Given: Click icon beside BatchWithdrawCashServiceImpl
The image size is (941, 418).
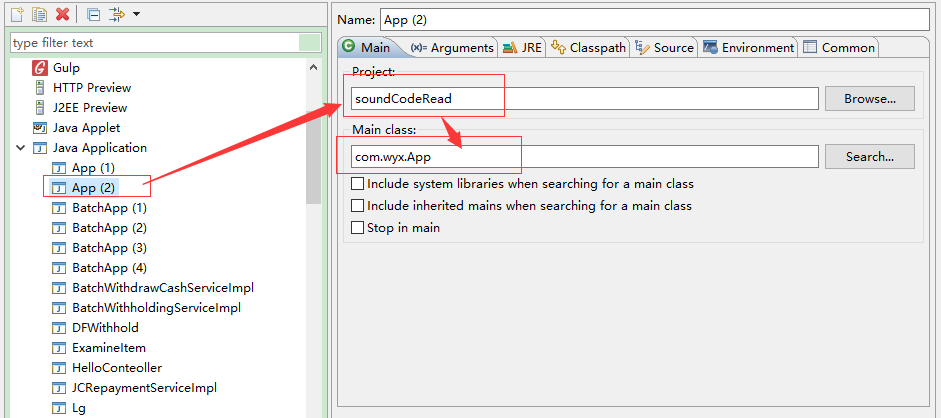Looking at the screenshot, I should [x=59, y=288].
